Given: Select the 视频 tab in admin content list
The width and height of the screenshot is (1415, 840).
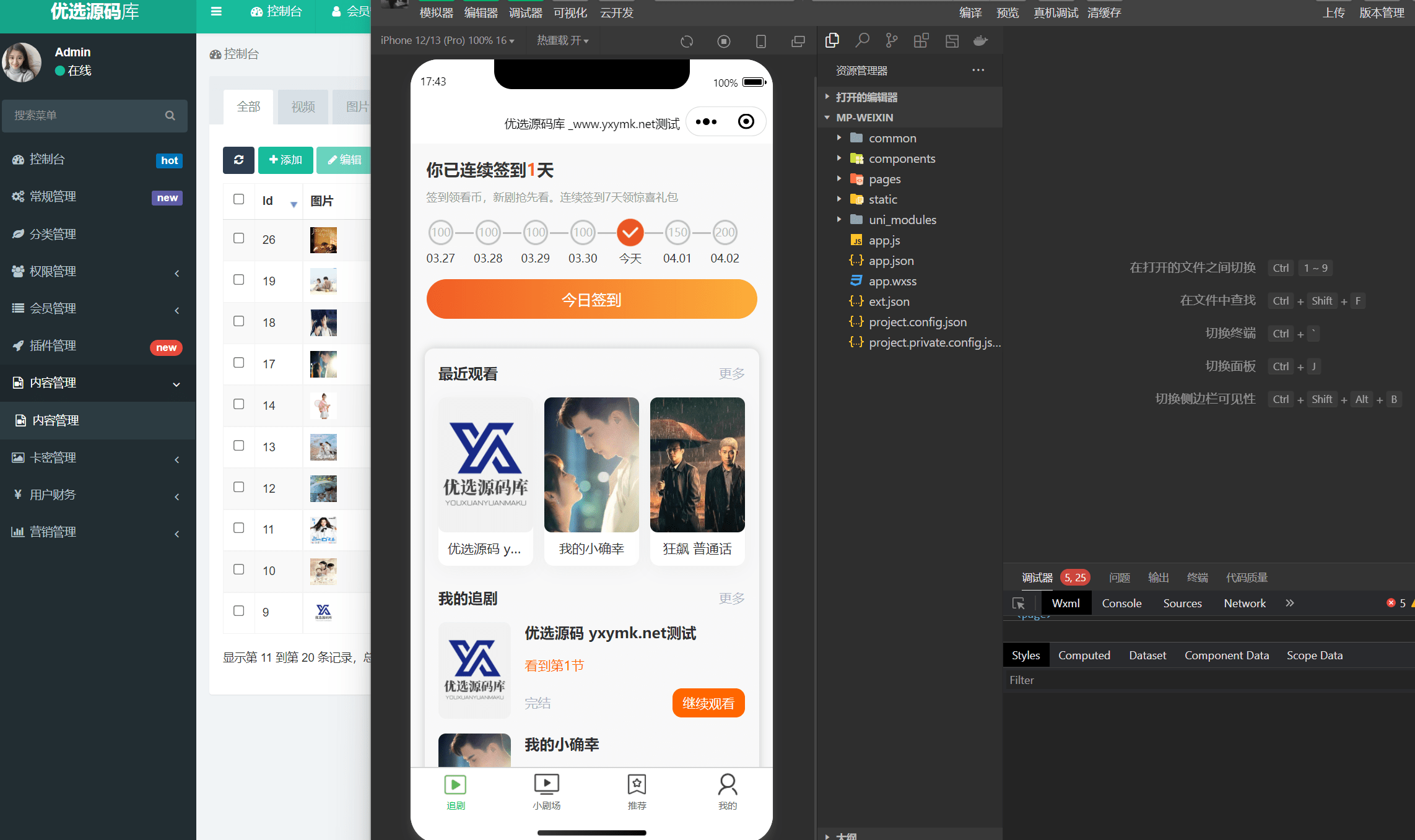Looking at the screenshot, I should [303, 106].
